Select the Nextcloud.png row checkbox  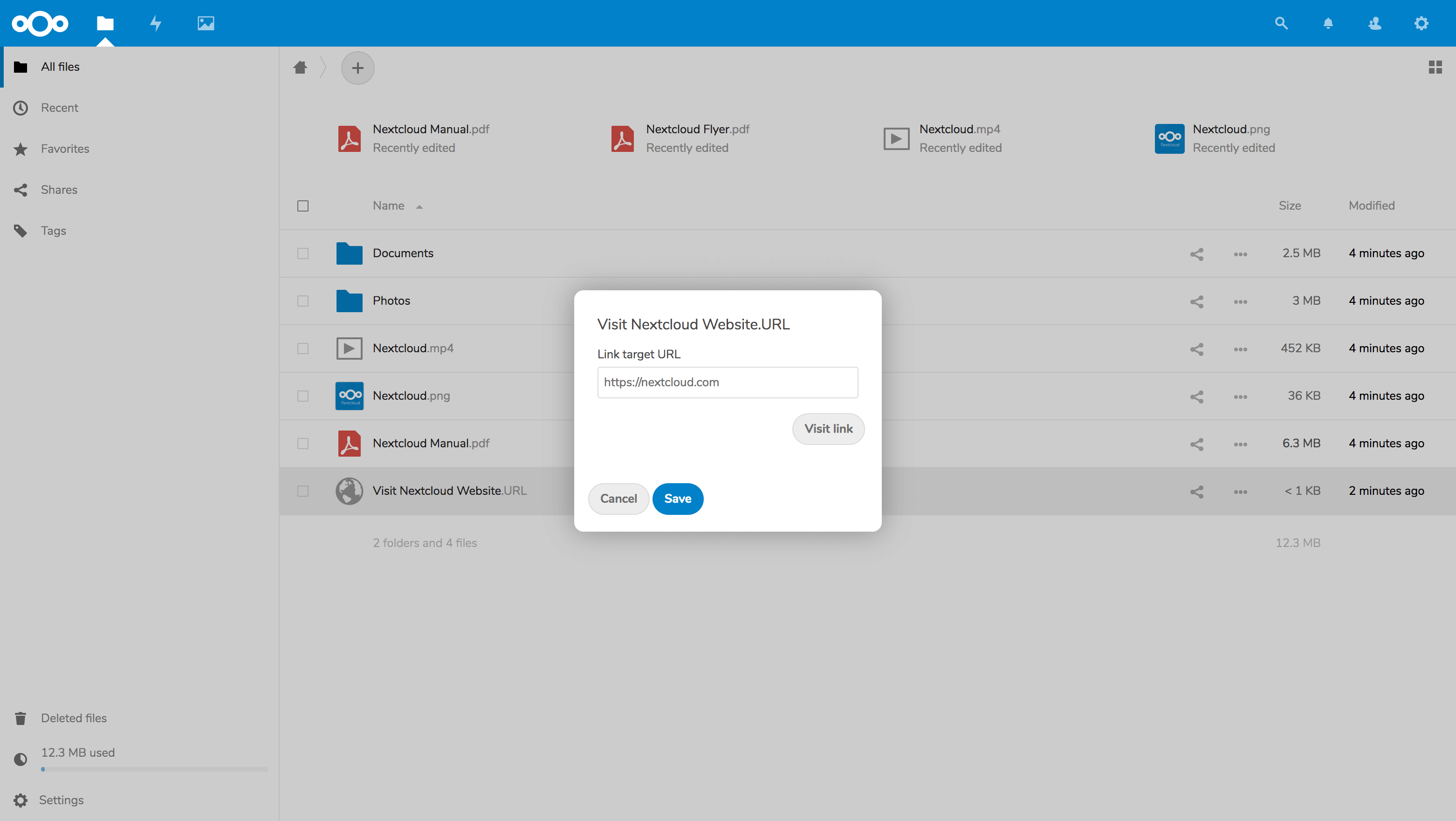(303, 396)
